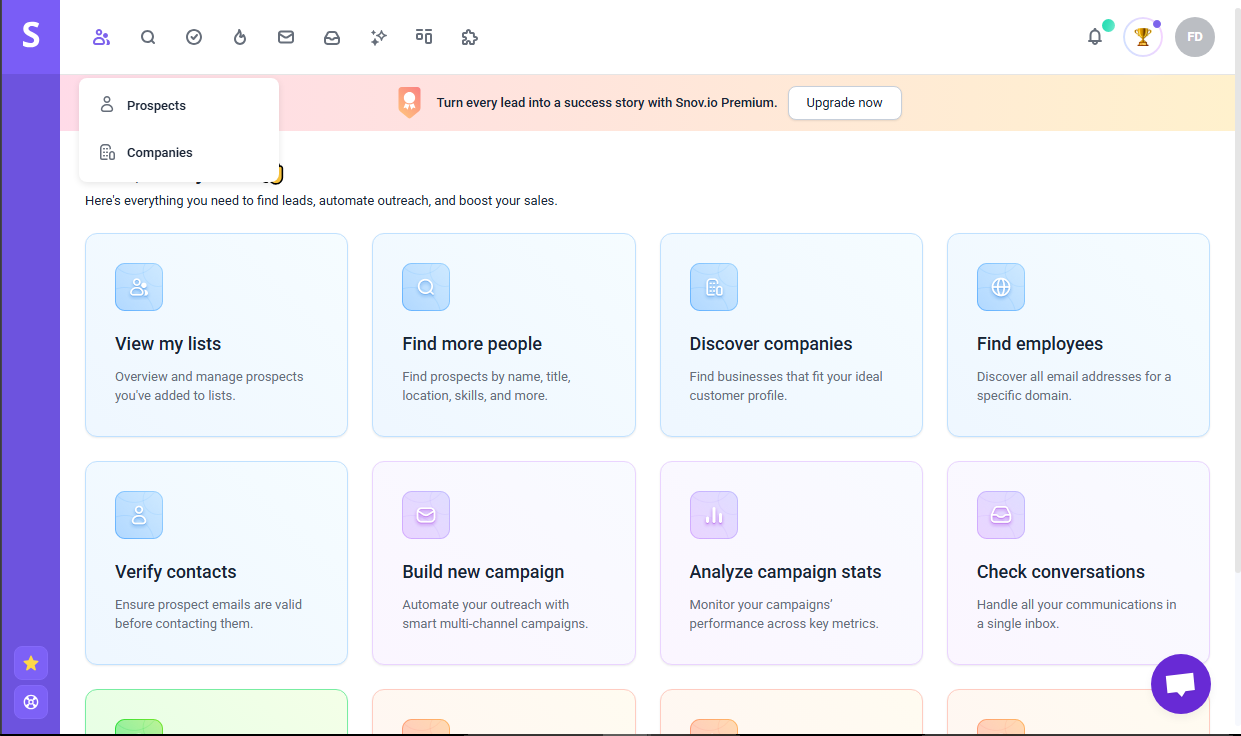
Task: Click the CRM board icon in navigation
Action: click(x=424, y=36)
